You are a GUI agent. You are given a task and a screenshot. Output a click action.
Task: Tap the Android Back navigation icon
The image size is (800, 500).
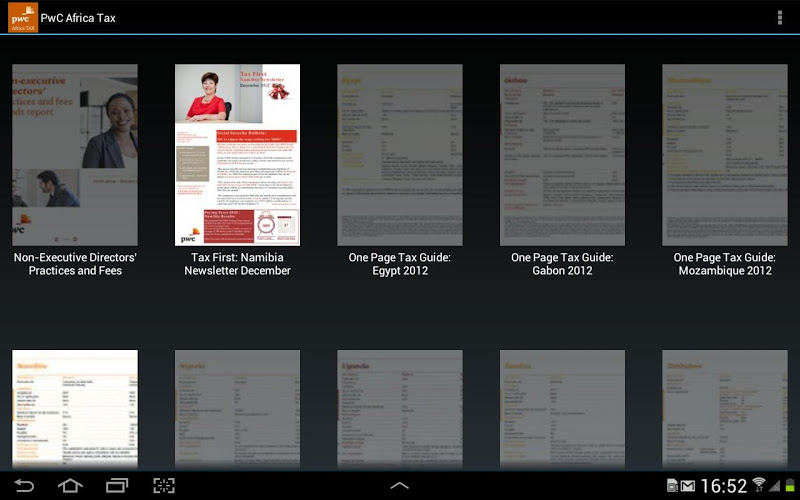click(x=23, y=485)
